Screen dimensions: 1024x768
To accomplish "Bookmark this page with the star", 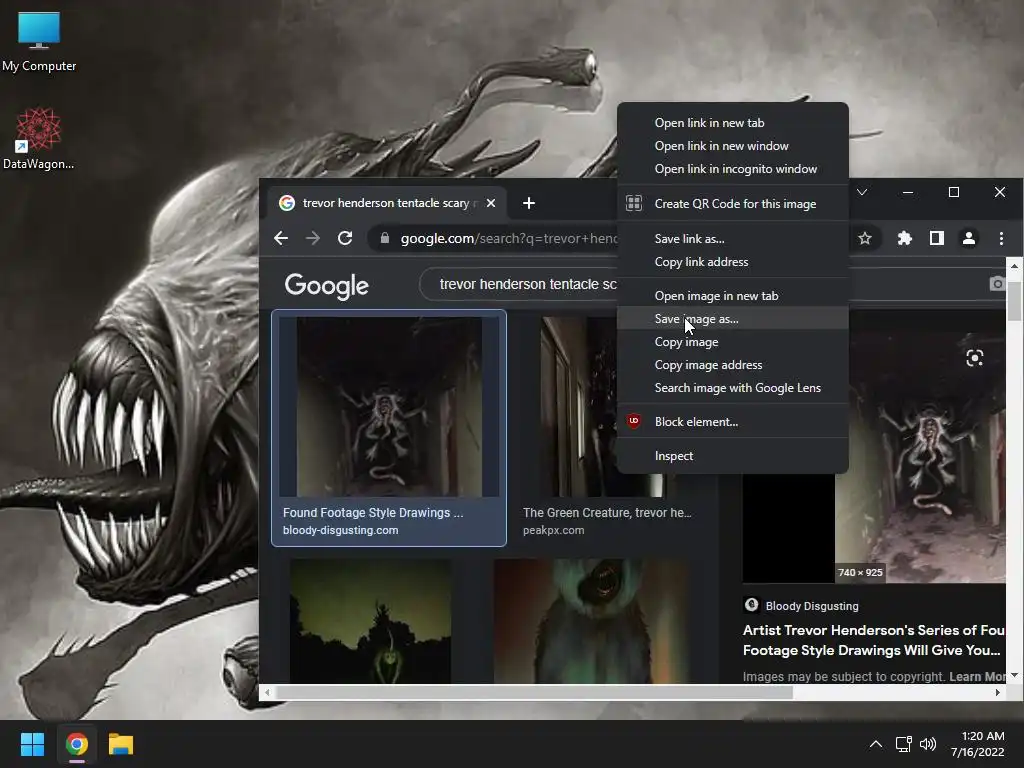I will (865, 238).
